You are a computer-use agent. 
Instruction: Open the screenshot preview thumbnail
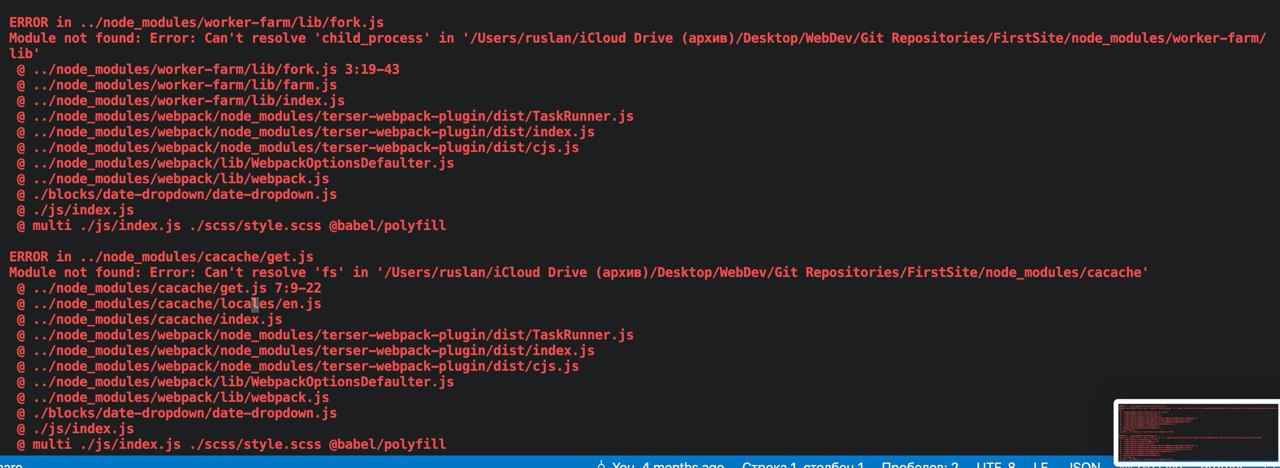tap(1195, 432)
